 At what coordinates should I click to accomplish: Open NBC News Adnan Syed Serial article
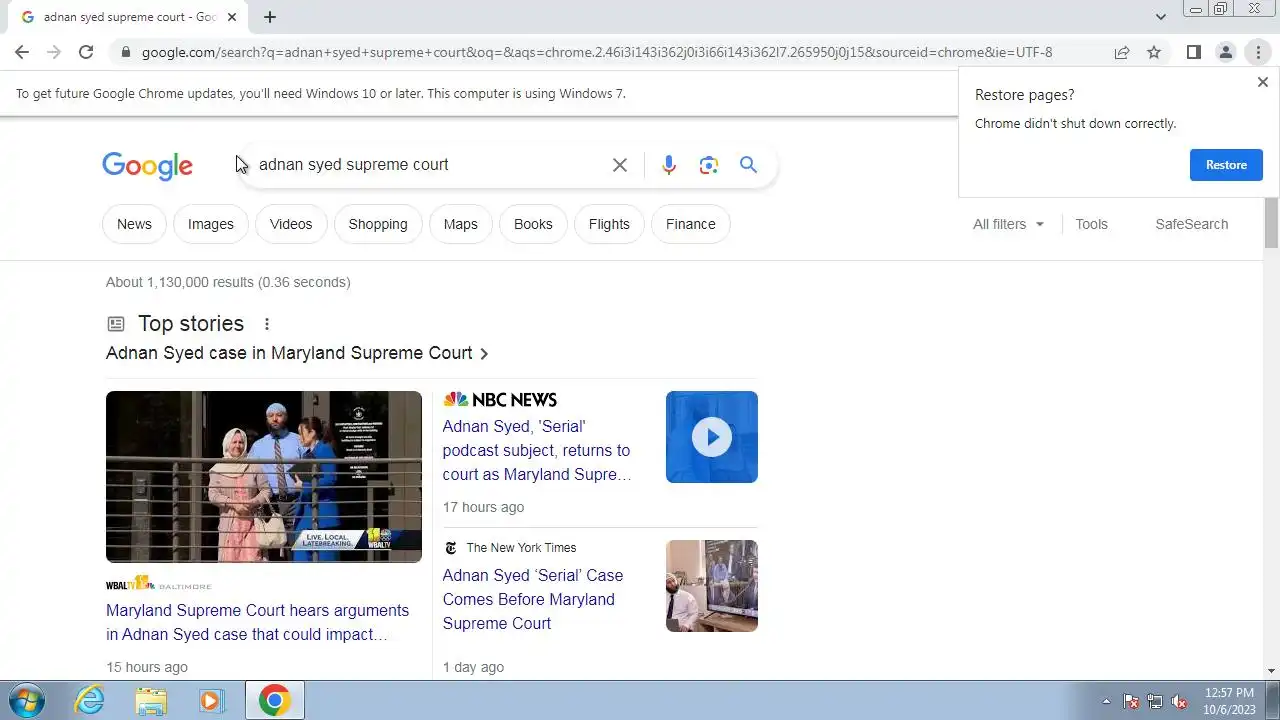[537, 450]
